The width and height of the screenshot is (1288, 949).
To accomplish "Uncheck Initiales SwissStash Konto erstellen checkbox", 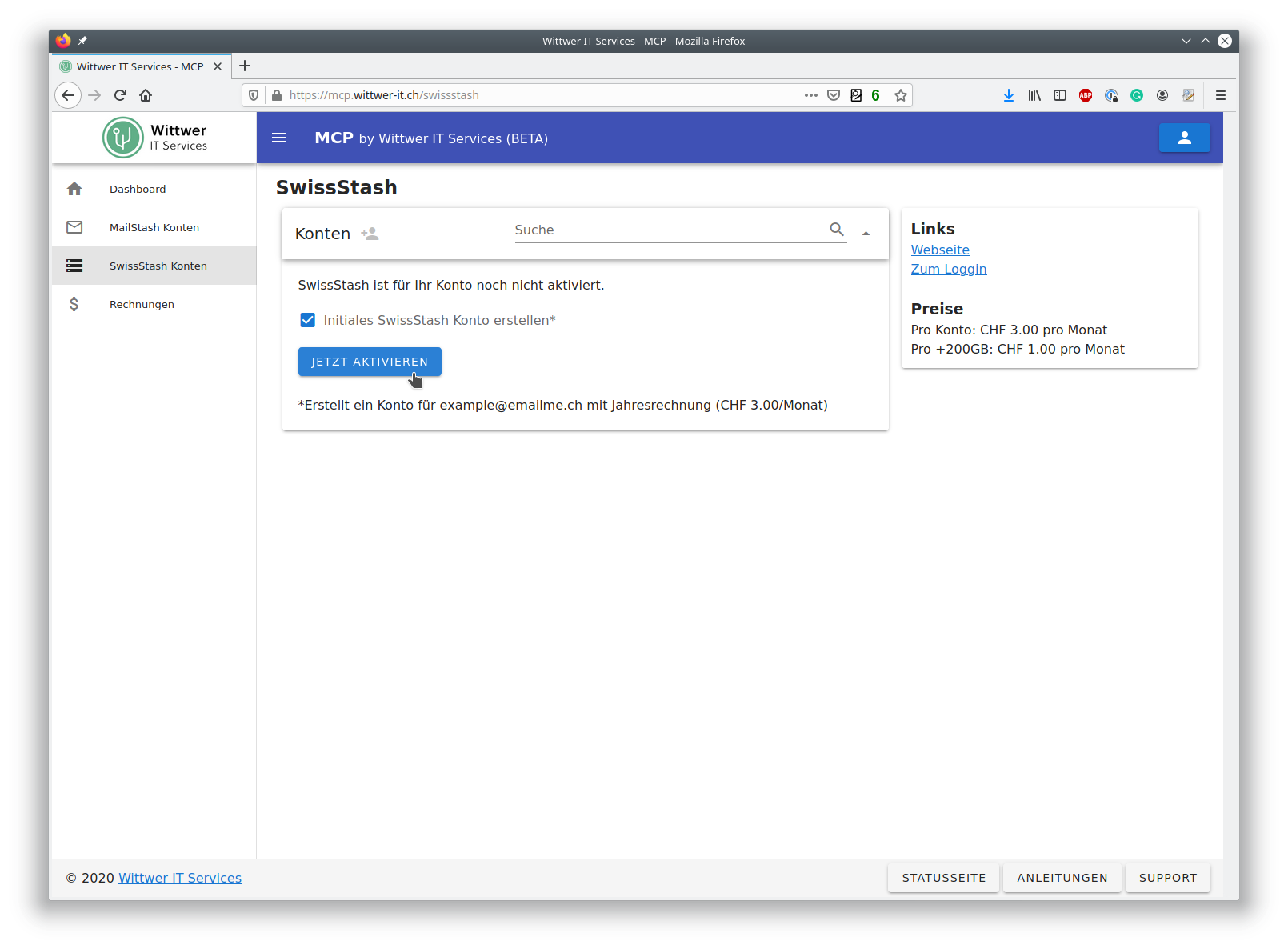I will [307, 320].
